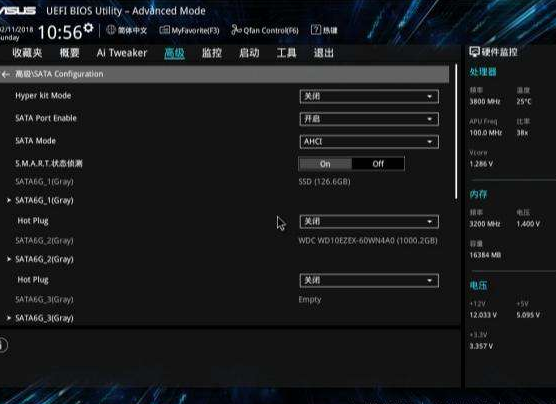Click the SATA Mode label

tap(35, 141)
